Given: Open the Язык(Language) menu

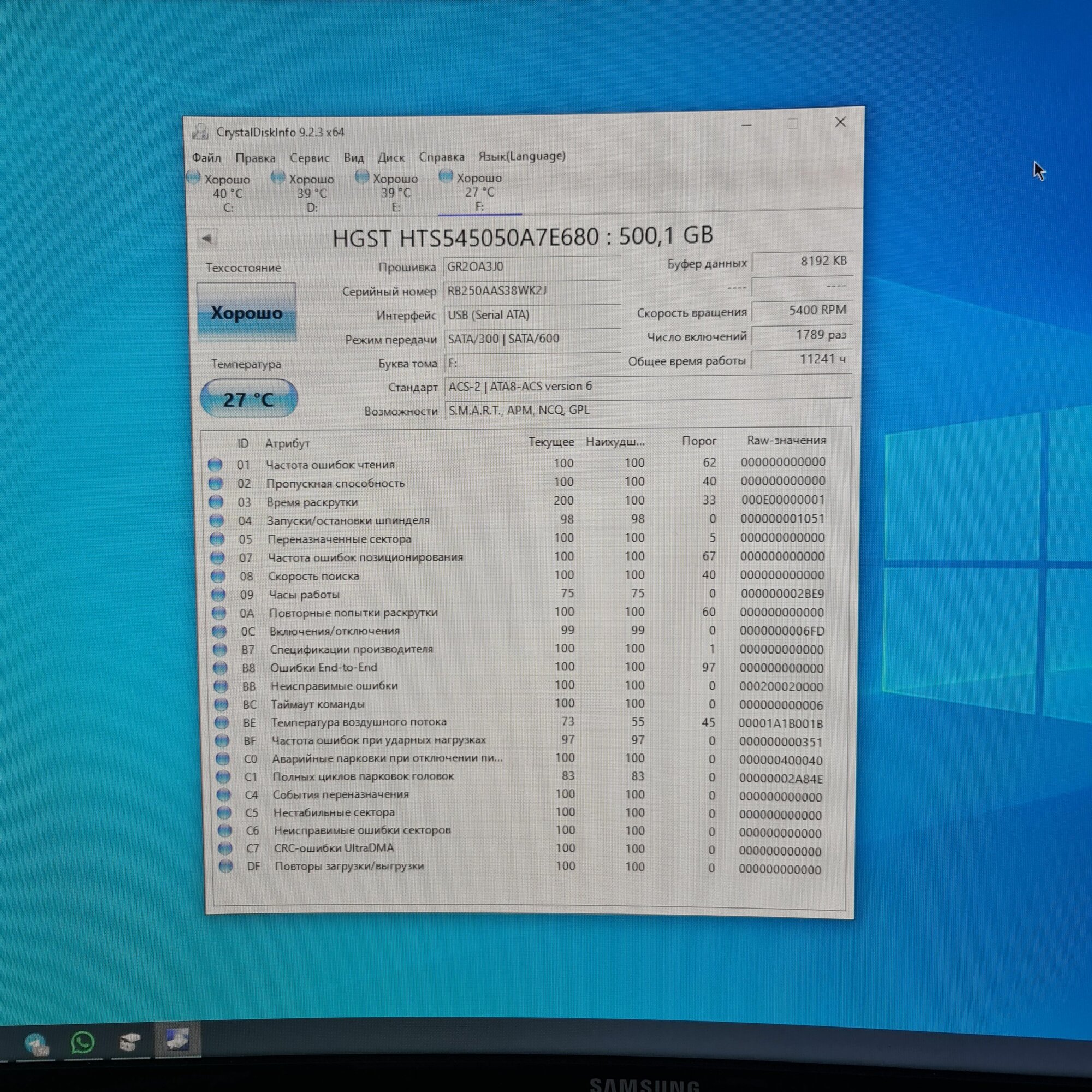Looking at the screenshot, I should click(521, 156).
